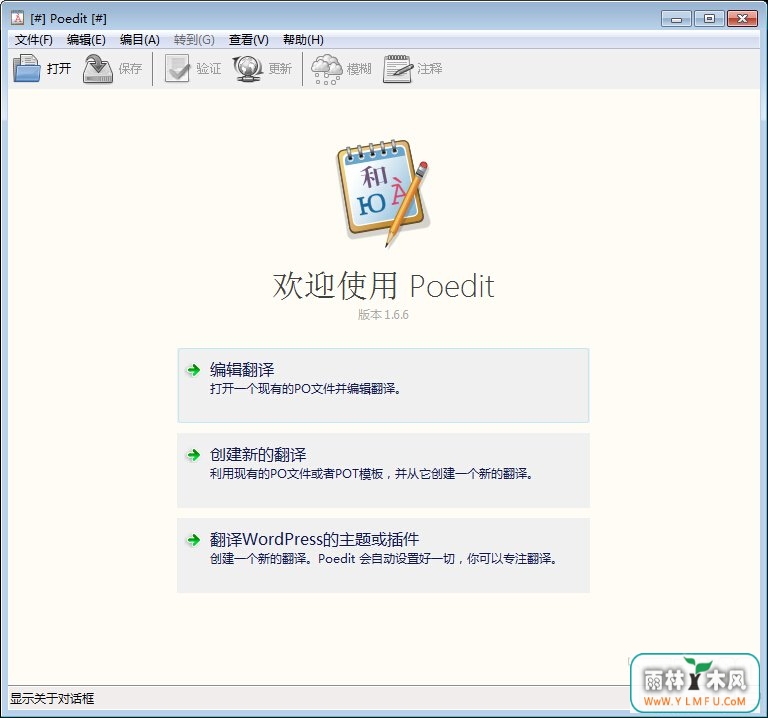This screenshot has width=768, height=718.
Task: Choose 翻译WordPress的主题或插件 option
Action: [x=384, y=555]
